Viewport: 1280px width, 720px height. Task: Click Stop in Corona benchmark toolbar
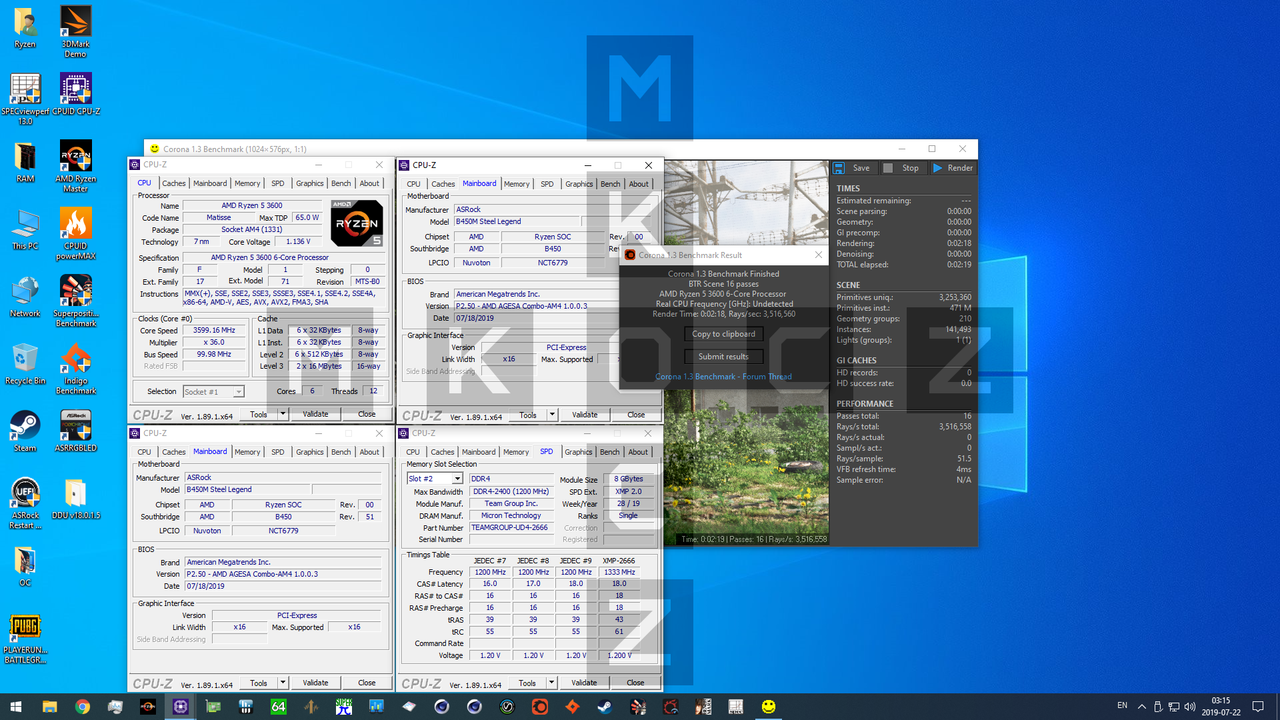(x=901, y=168)
